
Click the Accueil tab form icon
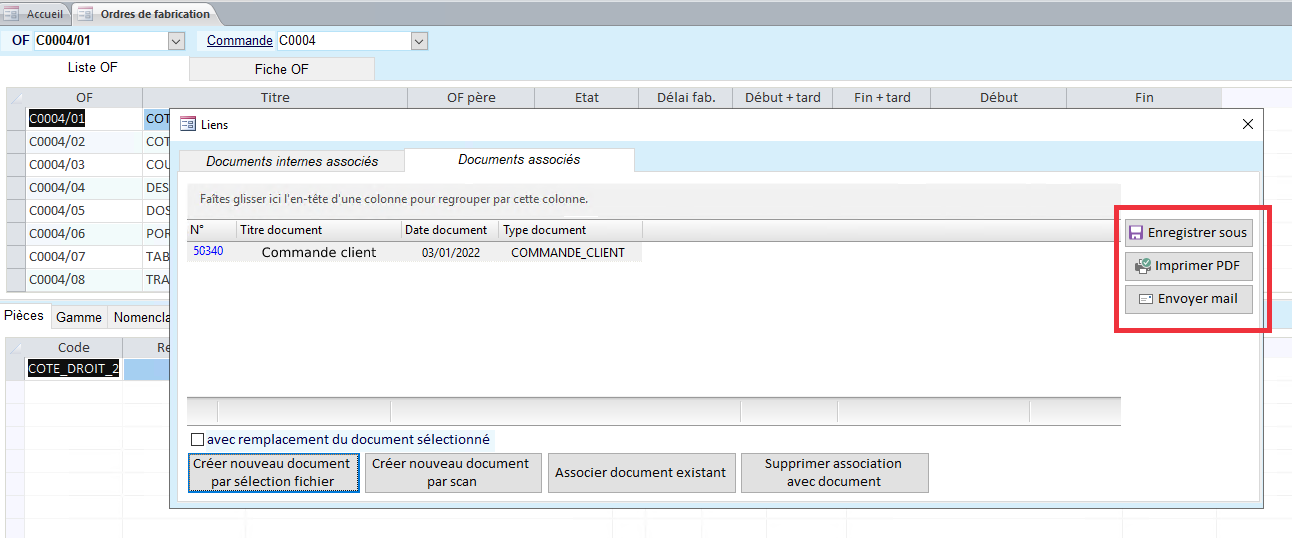[13, 14]
